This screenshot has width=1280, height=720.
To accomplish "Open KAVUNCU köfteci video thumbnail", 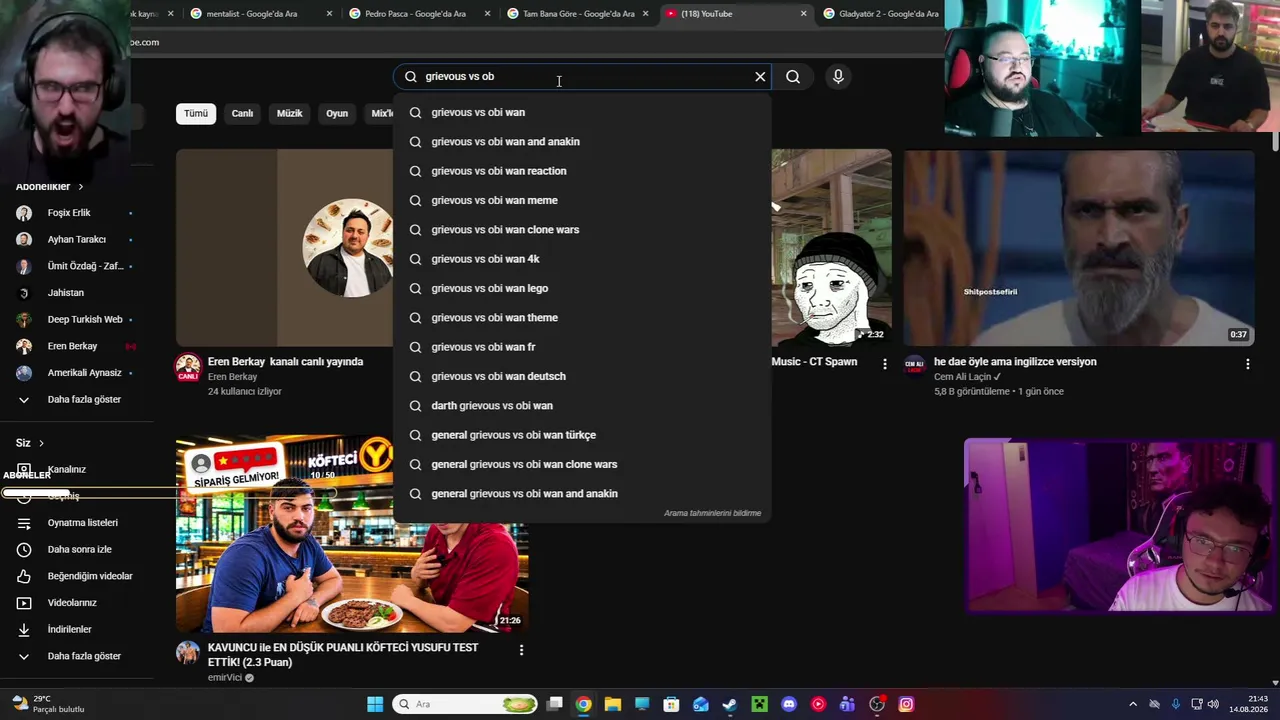I will click(x=352, y=533).
